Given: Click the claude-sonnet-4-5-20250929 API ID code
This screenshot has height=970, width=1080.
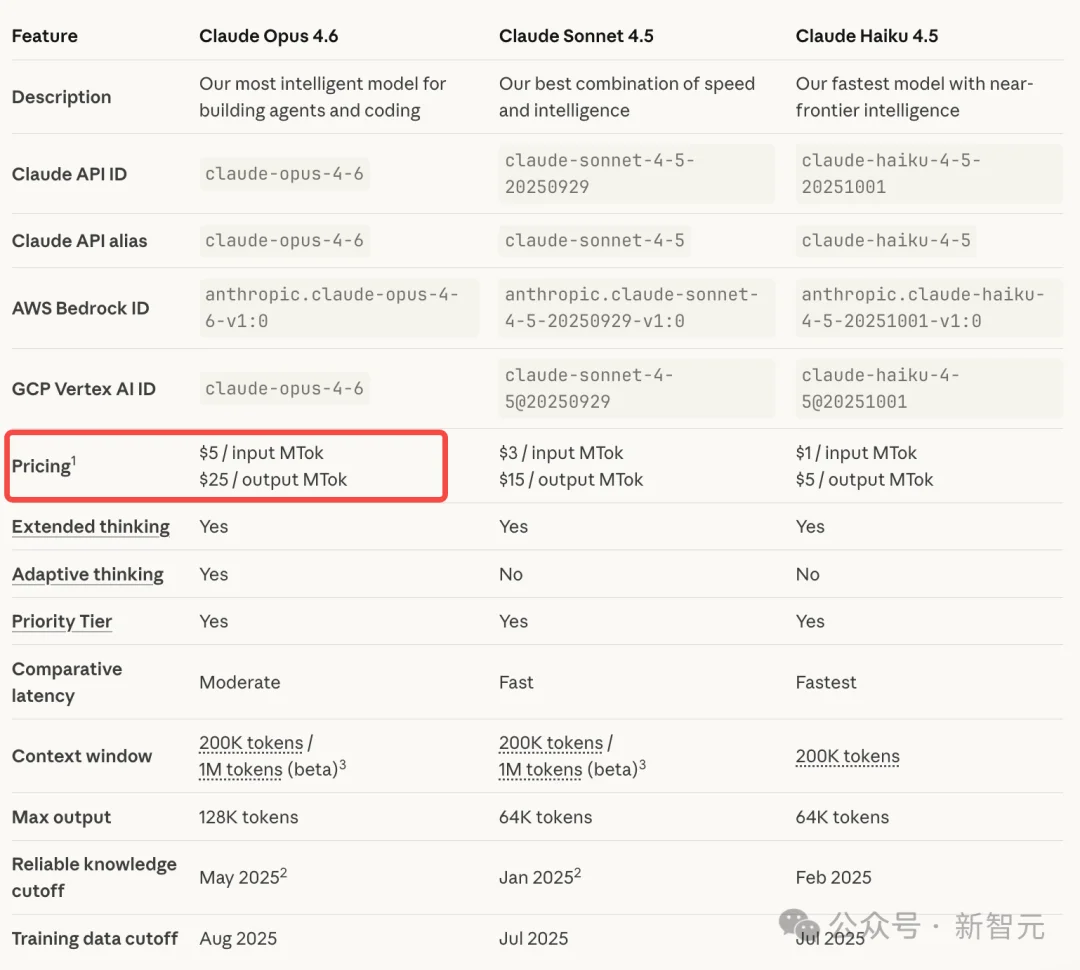Looking at the screenshot, I should (x=599, y=174).
